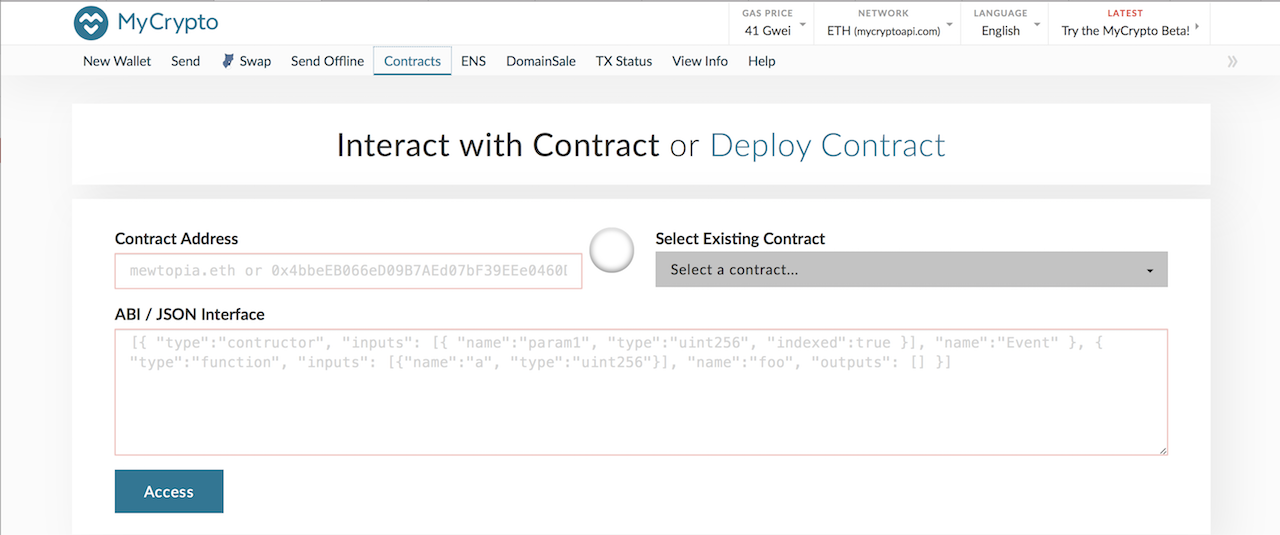Open the Help tab
1280x535 pixels.
(761, 61)
